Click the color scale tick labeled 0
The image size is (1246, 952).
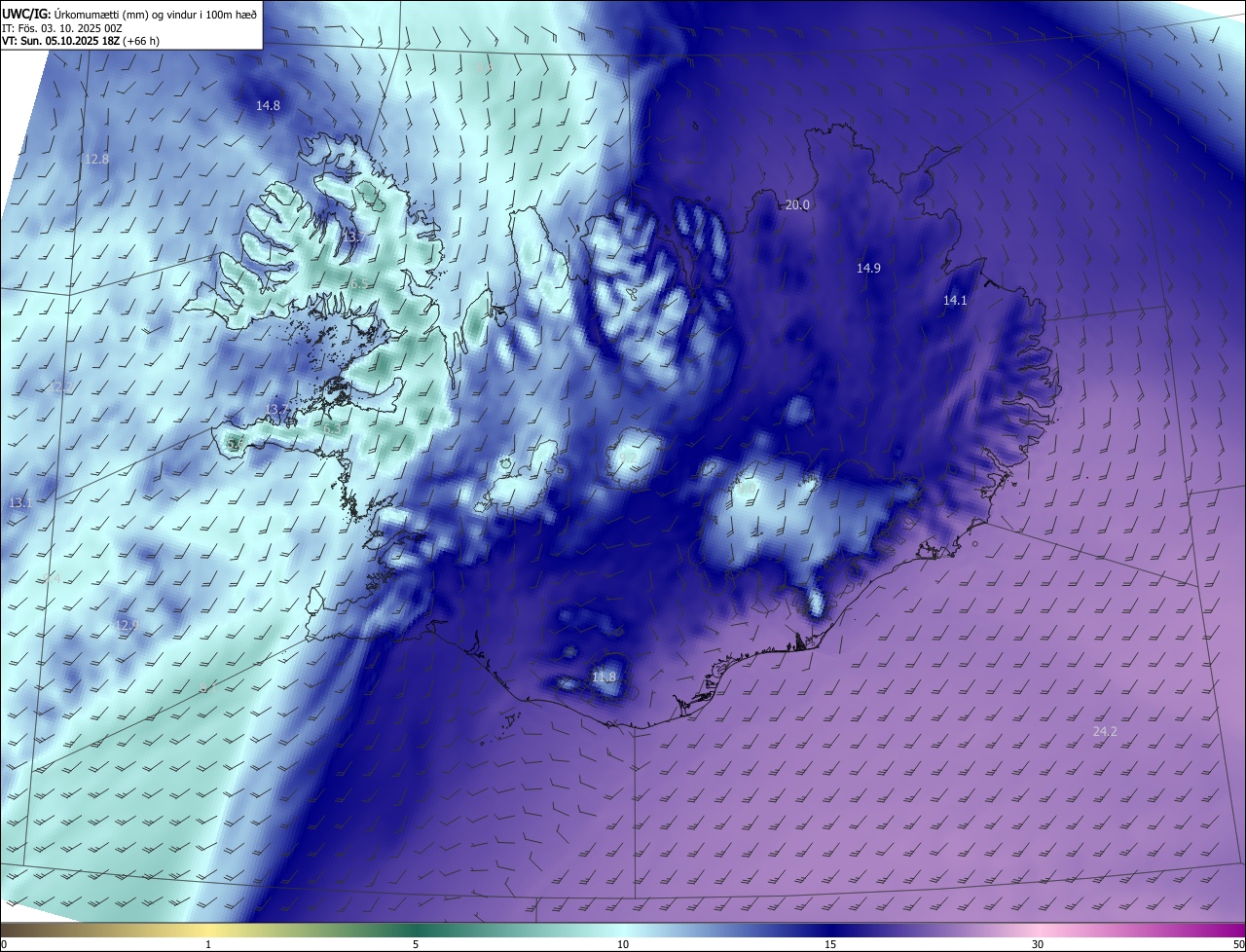[4, 944]
